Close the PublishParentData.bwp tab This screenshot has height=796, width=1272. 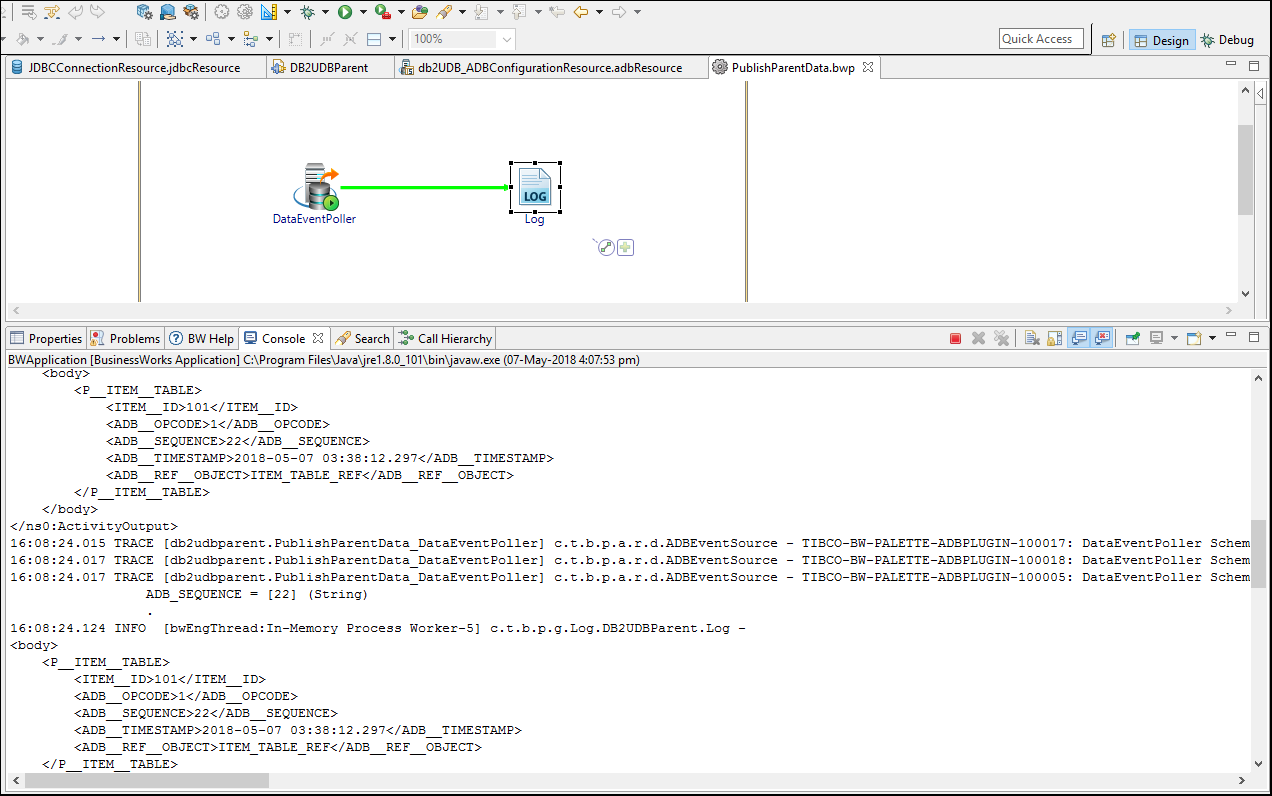pos(867,68)
